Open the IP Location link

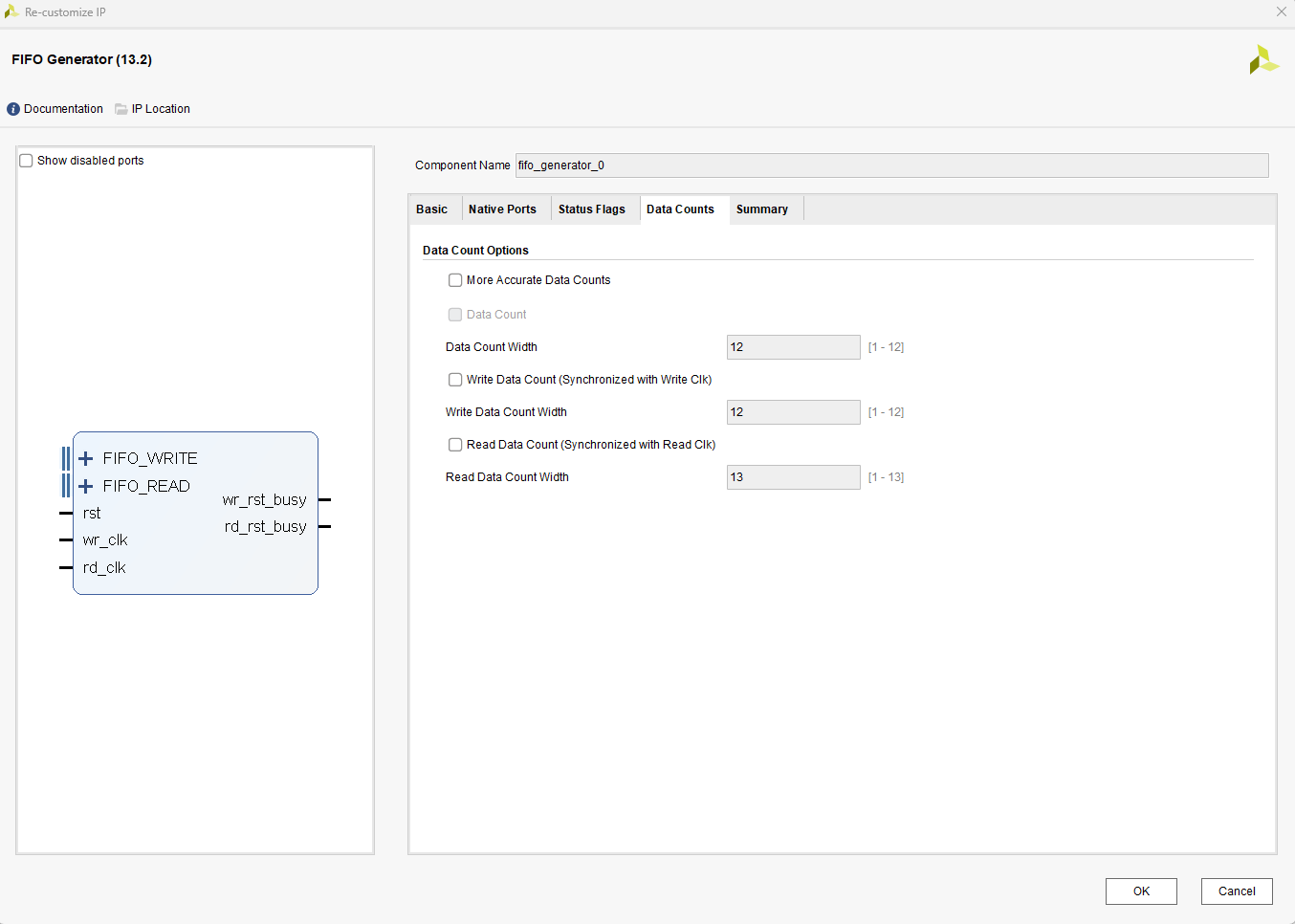tap(161, 109)
